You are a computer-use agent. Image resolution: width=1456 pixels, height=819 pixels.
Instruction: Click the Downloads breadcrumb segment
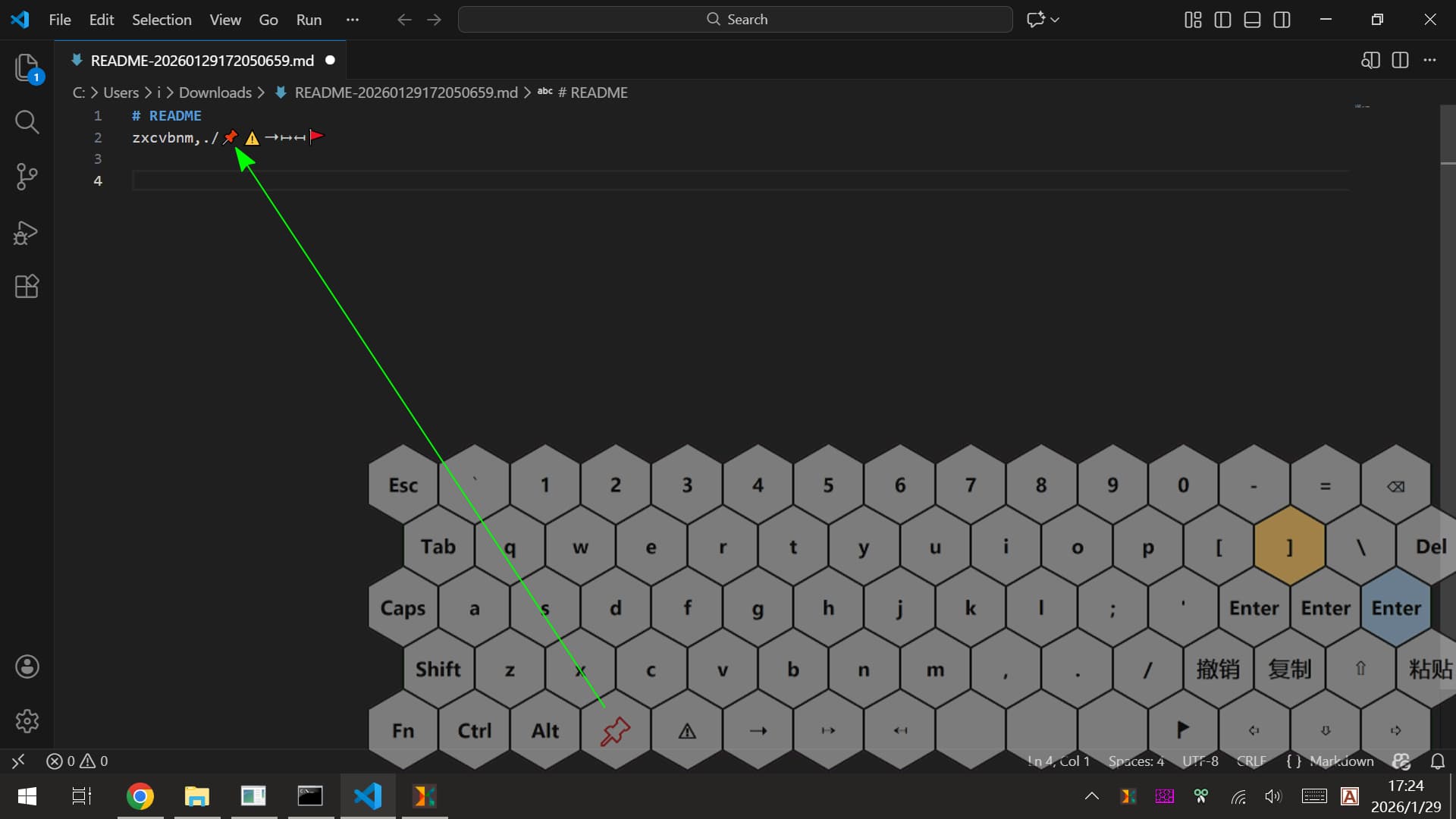tap(215, 93)
